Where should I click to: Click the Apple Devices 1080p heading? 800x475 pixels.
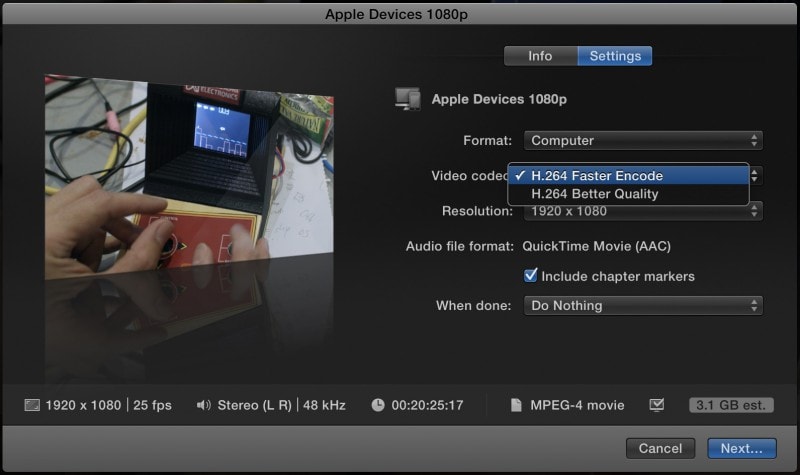pos(499,99)
